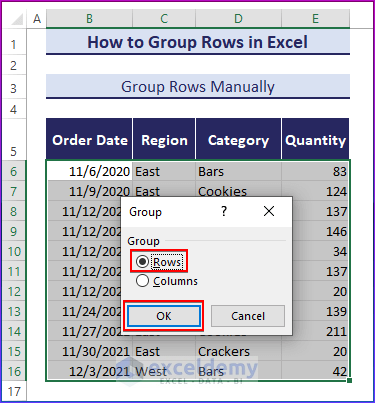Click the Quantity header cell

click(315, 139)
